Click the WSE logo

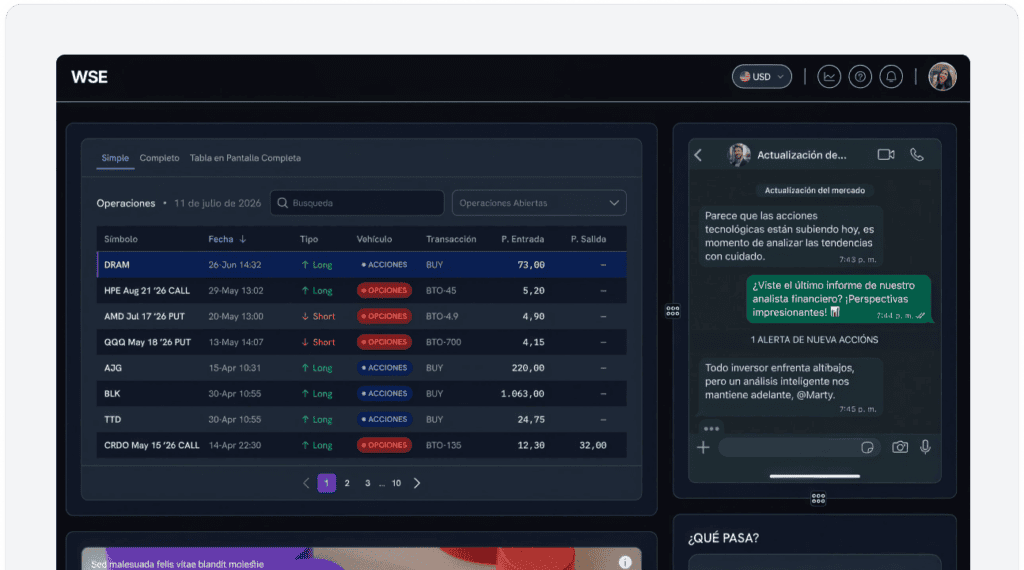click(89, 77)
